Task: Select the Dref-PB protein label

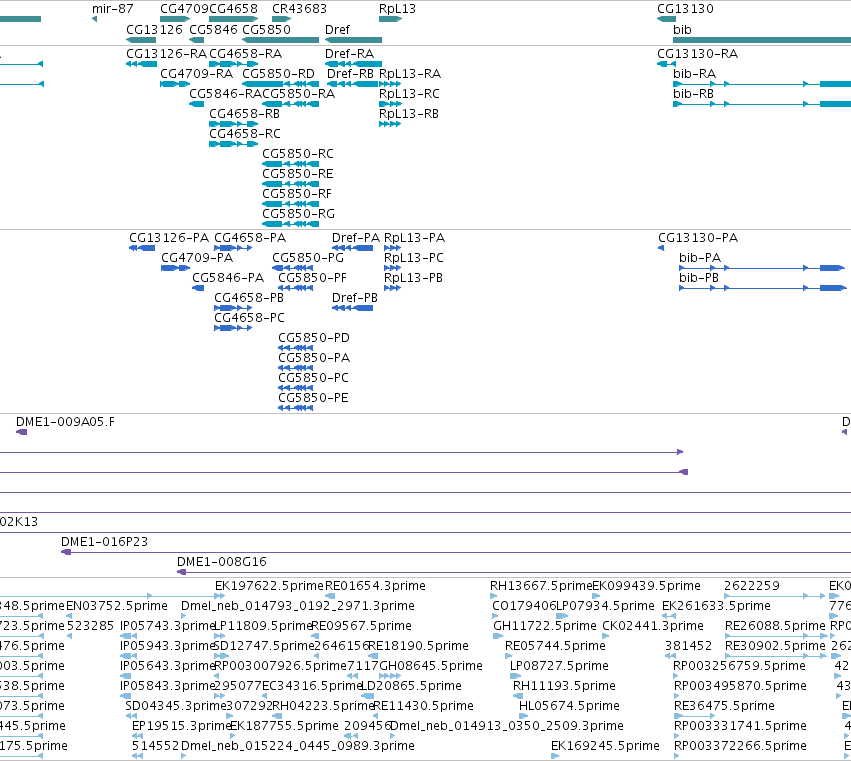Action: (x=354, y=298)
